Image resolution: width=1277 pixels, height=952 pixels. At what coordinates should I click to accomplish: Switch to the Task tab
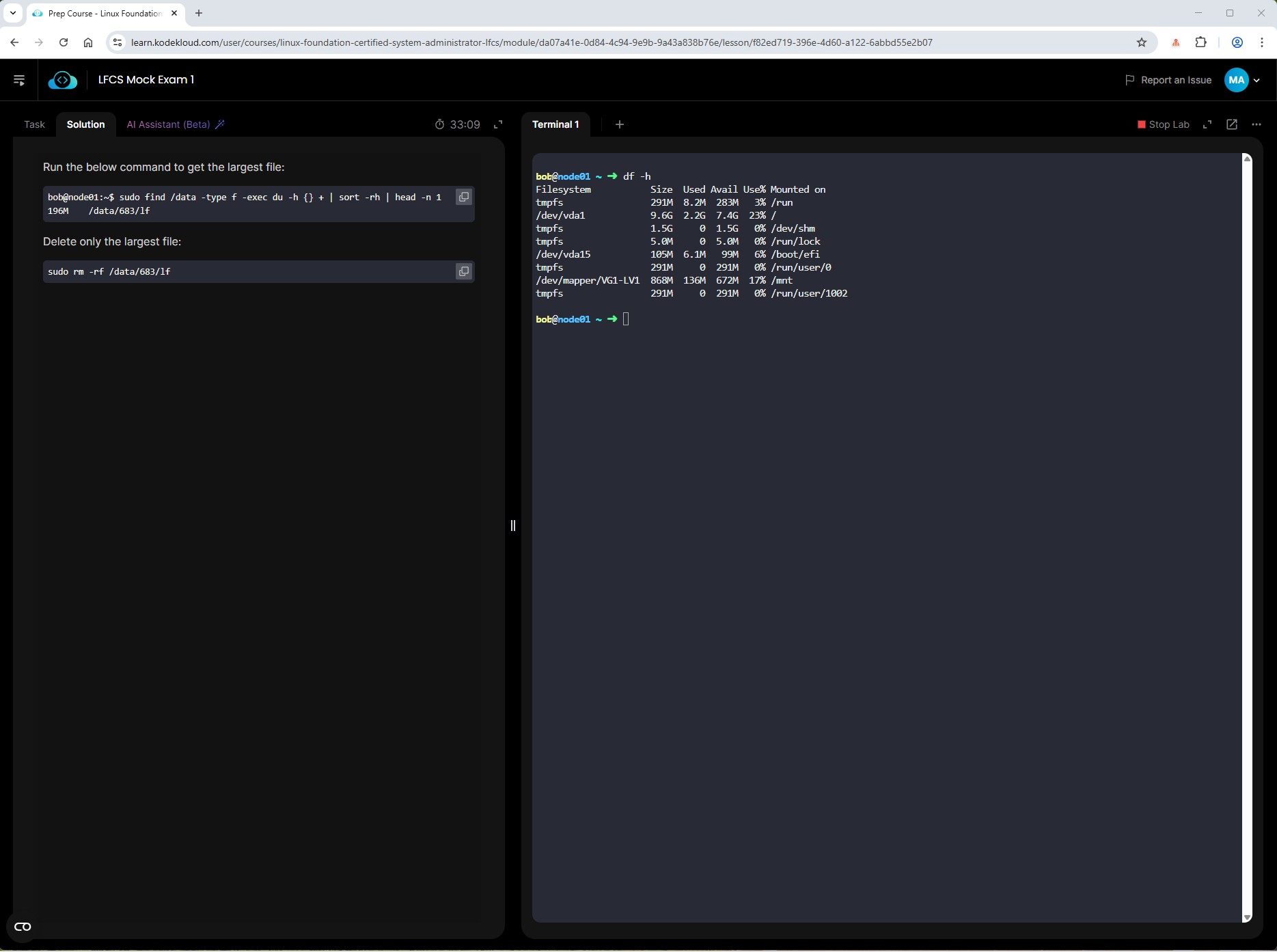coord(34,124)
